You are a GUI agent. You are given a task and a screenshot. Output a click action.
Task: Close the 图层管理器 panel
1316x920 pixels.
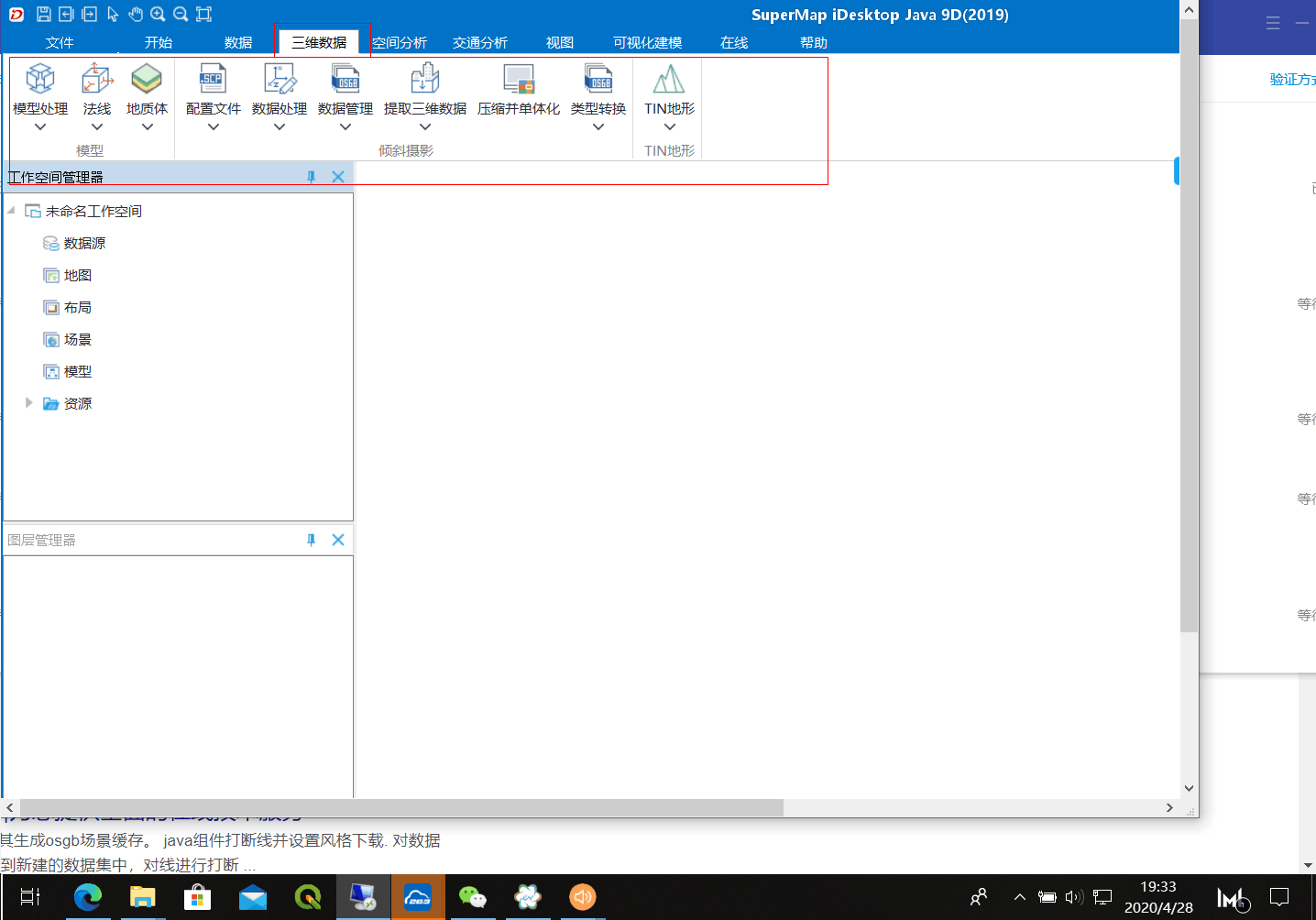click(x=338, y=540)
